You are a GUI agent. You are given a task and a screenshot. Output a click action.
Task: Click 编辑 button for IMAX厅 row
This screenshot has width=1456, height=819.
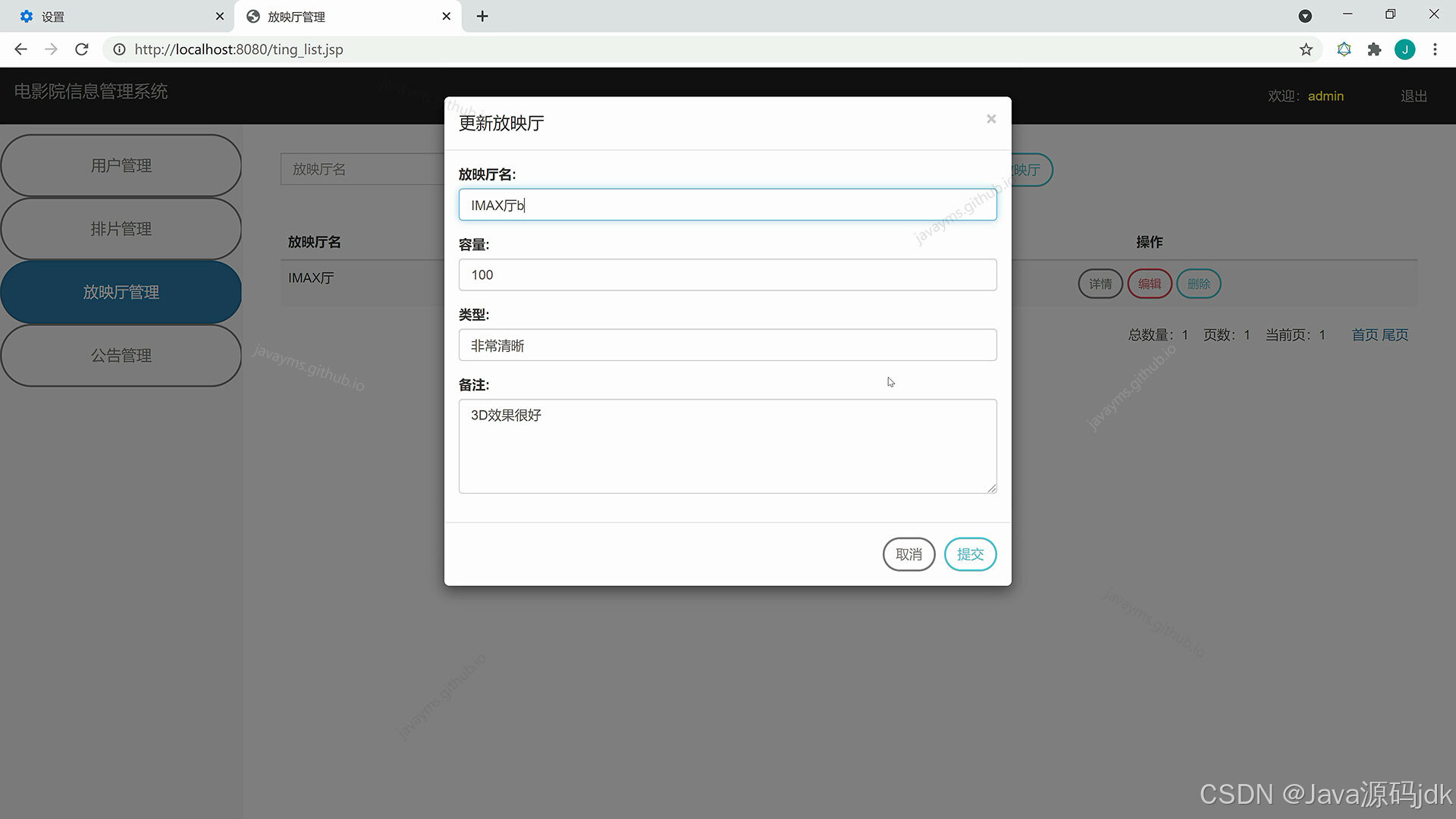pos(1150,284)
